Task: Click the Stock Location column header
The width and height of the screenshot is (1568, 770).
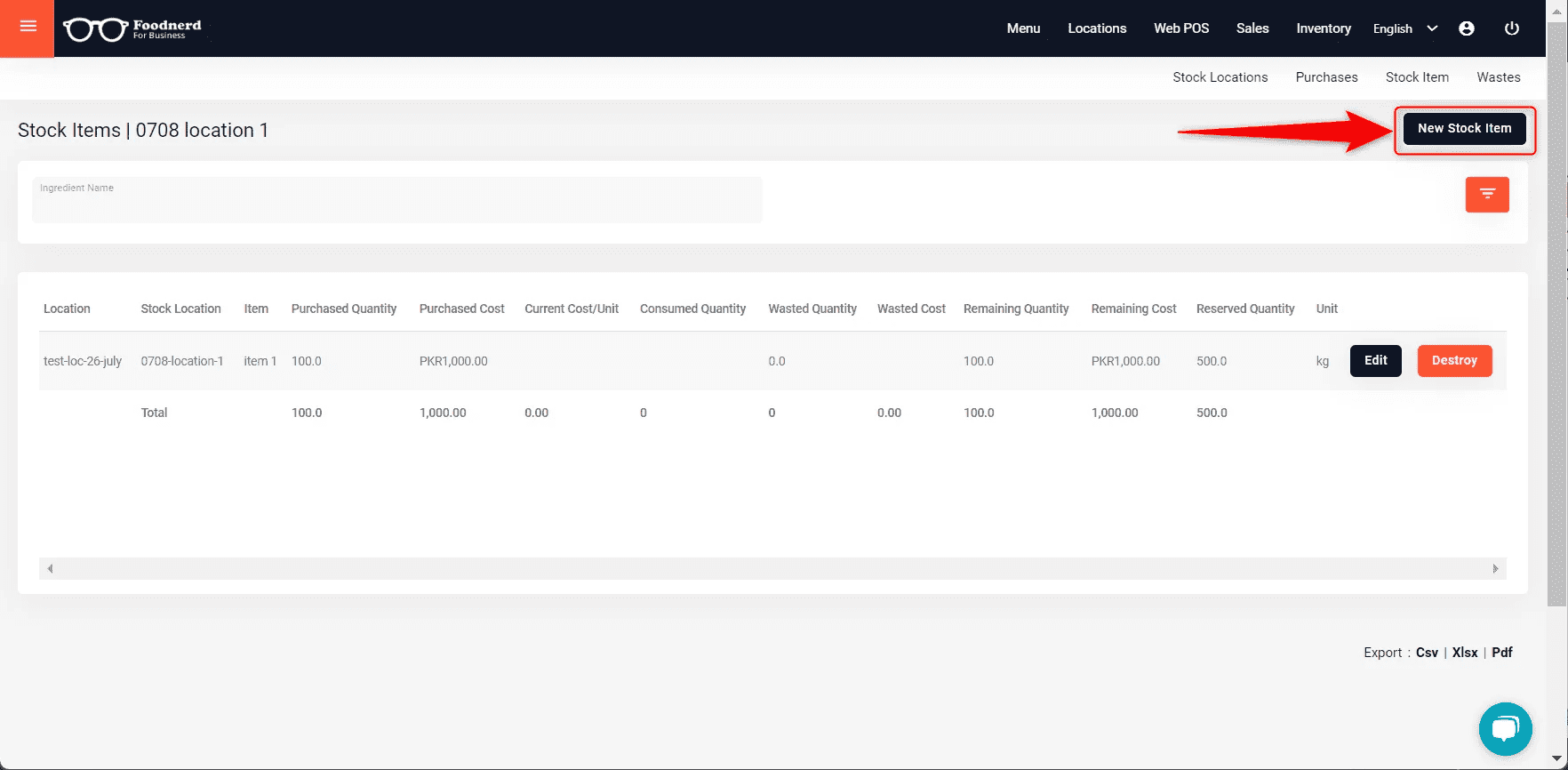Action: (180, 309)
